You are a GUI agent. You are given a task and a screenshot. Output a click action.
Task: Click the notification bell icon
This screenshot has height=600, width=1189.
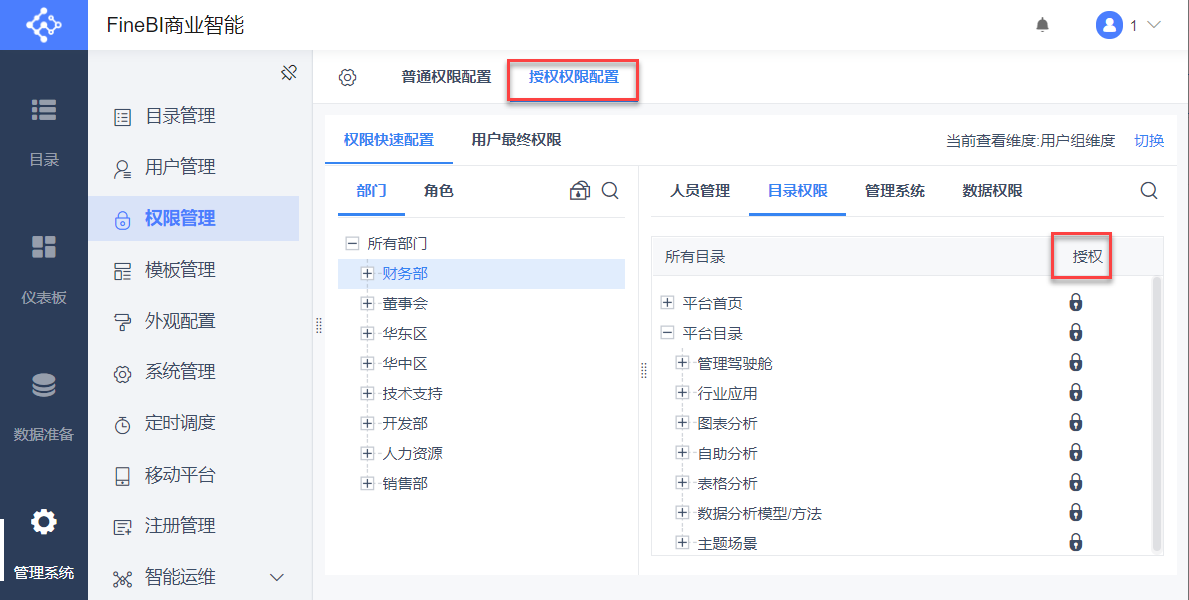pyautogui.click(x=1042, y=25)
